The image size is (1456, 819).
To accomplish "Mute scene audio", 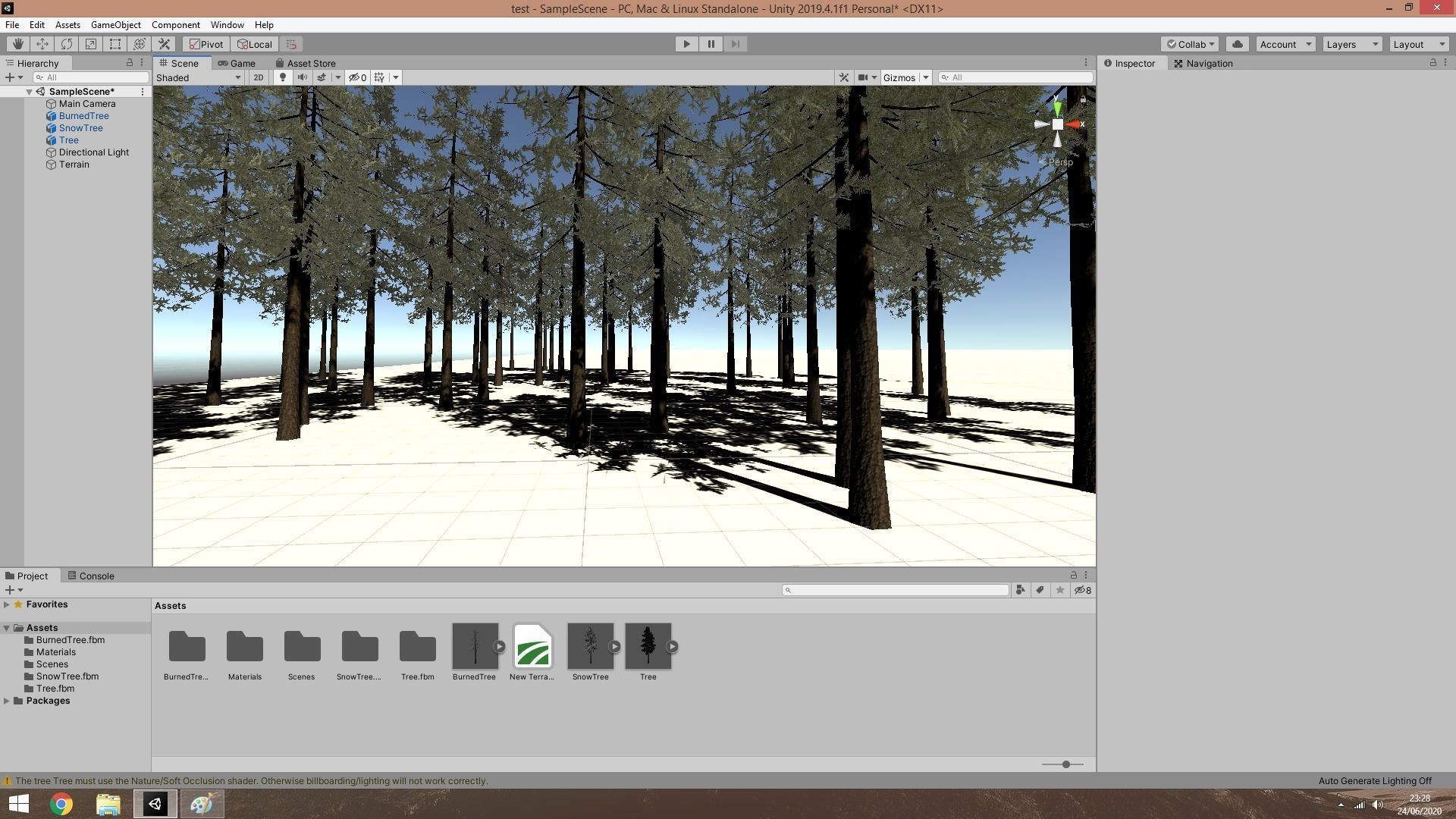I will tap(303, 77).
